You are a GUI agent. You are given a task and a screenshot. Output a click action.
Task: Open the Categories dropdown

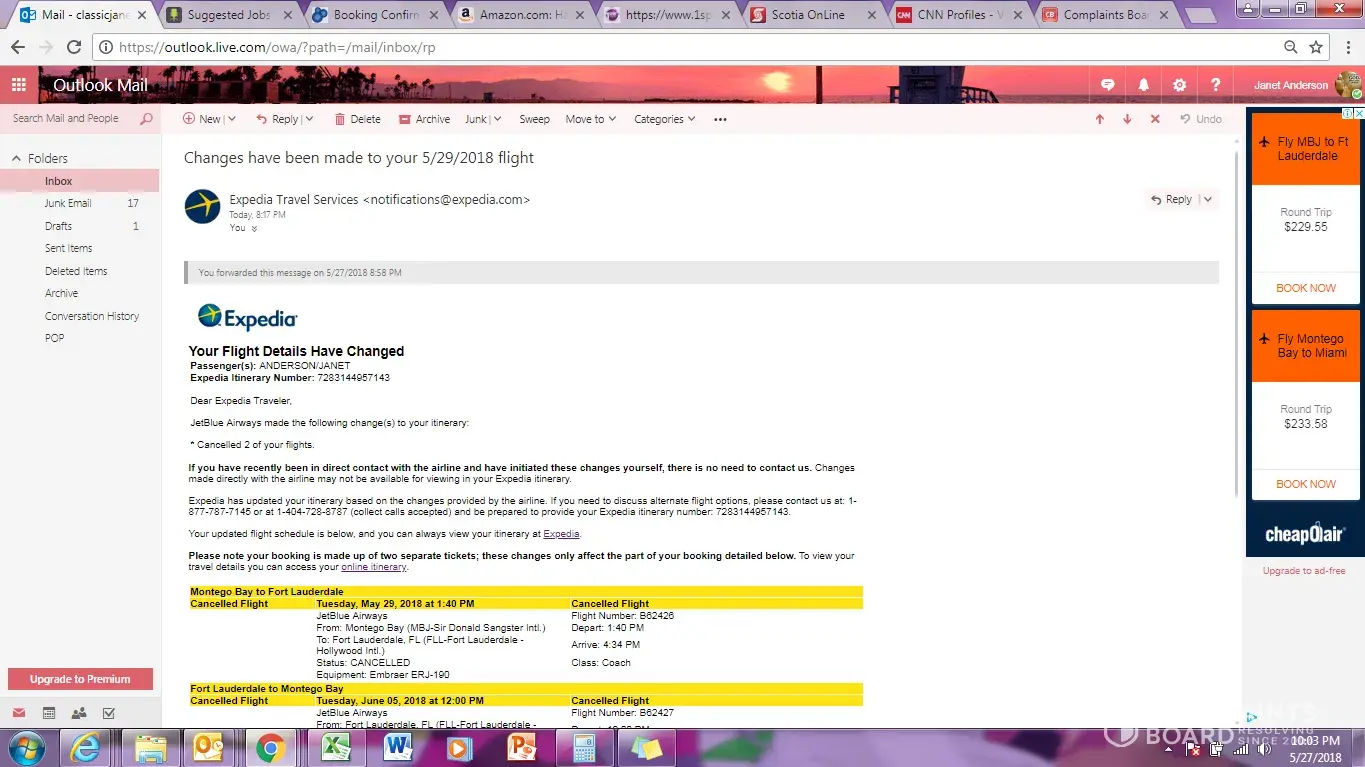click(665, 119)
